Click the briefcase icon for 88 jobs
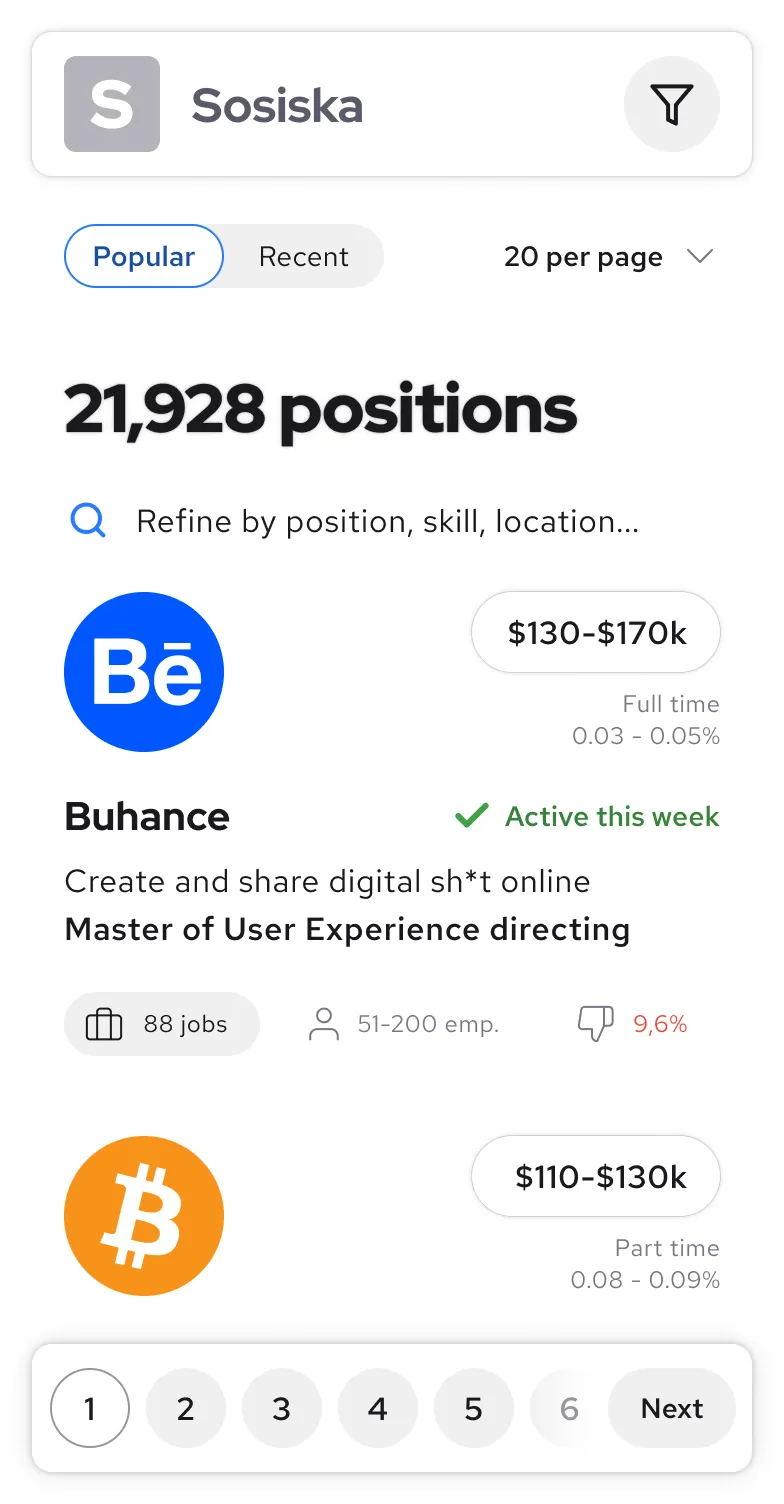This screenshot has width=784, height=1504. (104, 1024)
